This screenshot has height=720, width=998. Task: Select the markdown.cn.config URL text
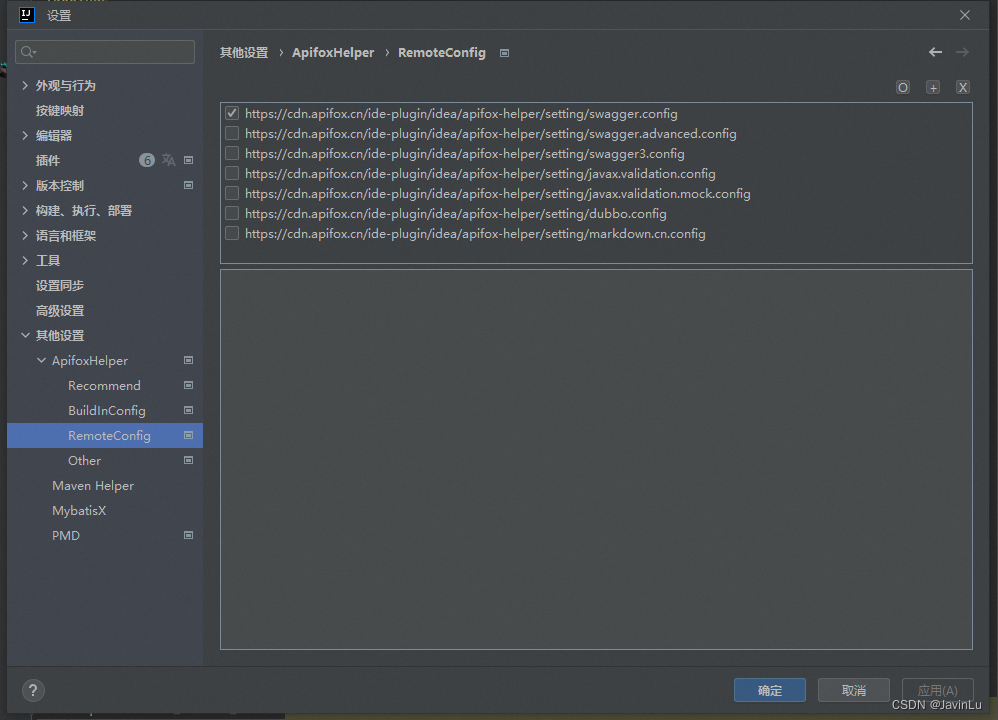click(x=475, y=234)
